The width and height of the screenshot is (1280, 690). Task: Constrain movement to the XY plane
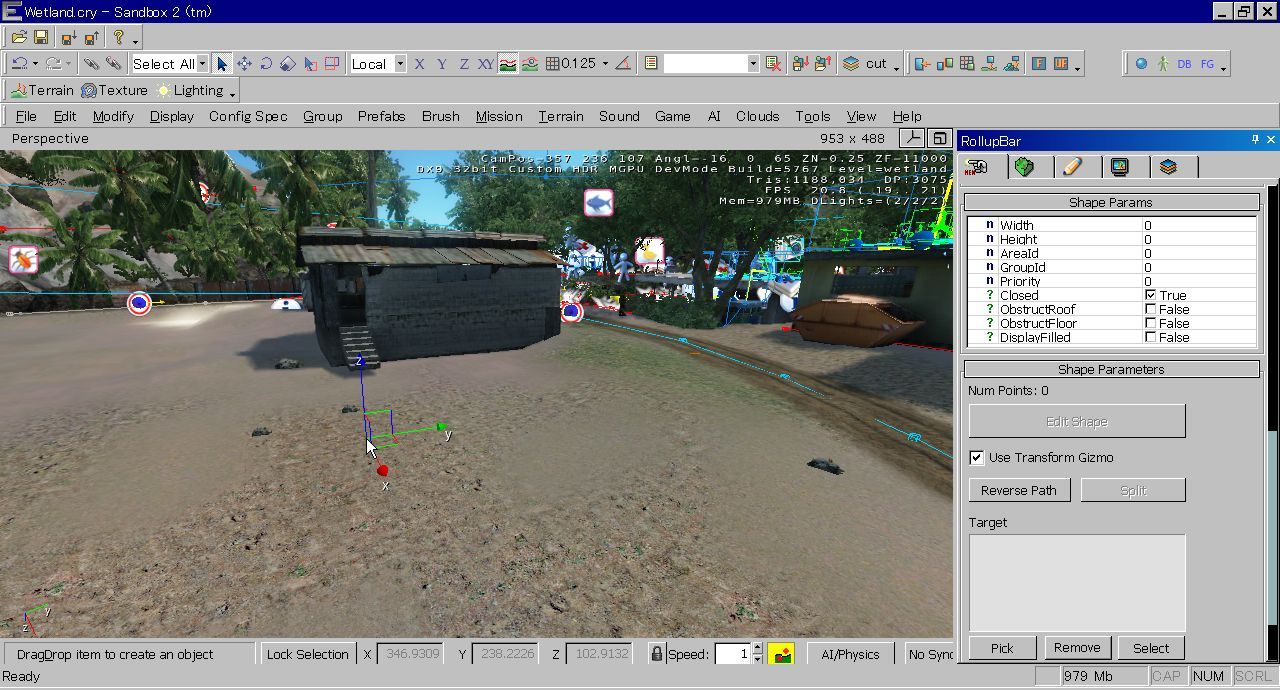tap(485, 63)
